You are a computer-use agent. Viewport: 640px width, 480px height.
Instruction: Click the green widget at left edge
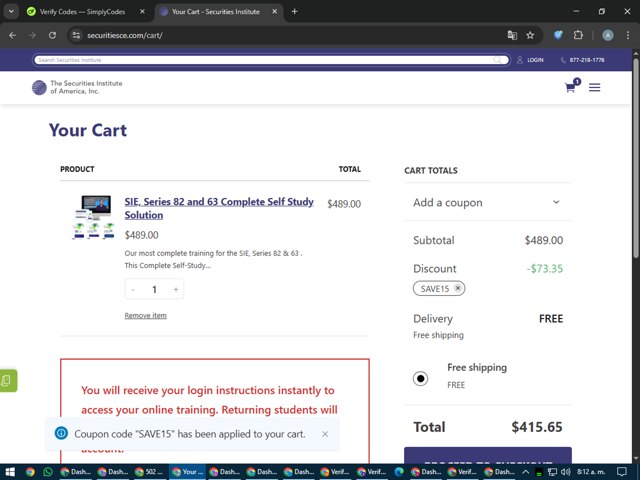coord(8,380)
